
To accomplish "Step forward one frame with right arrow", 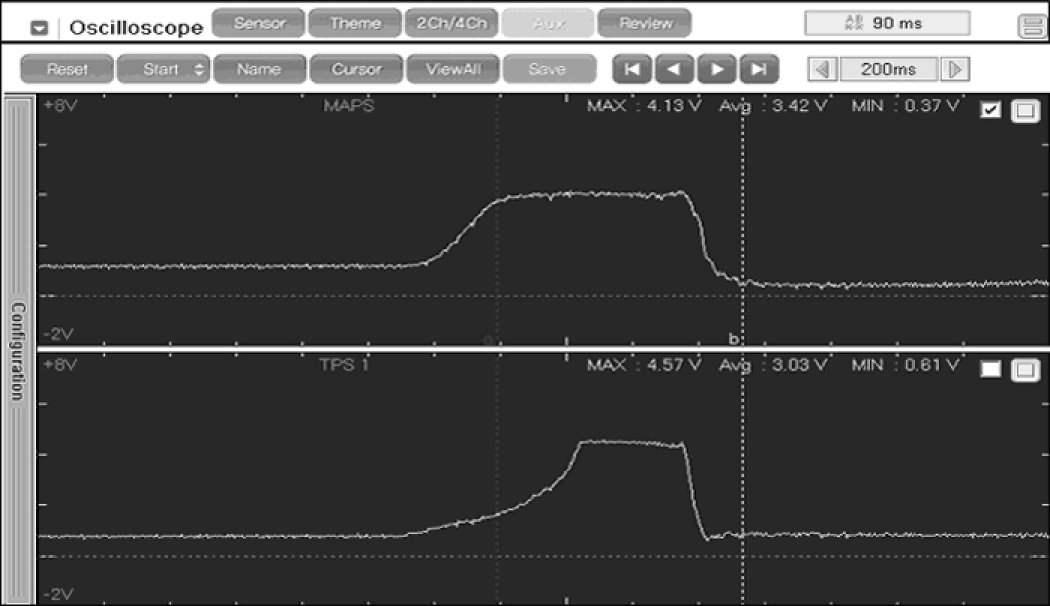I will coord(716,69).
